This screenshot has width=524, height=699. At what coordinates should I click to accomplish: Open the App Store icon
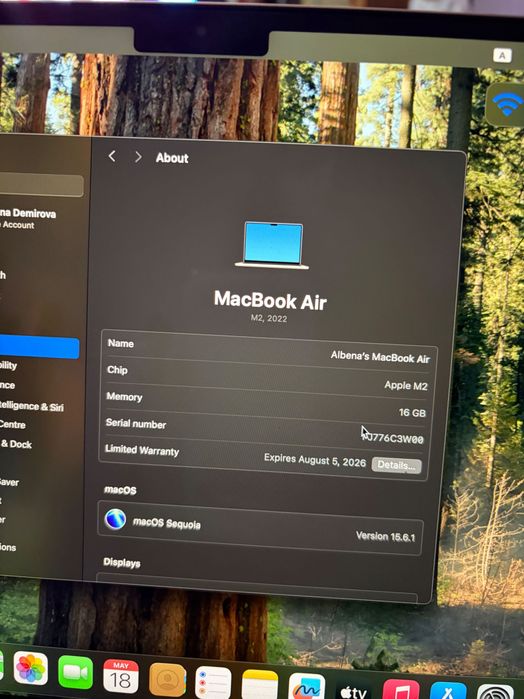[448, 691]
